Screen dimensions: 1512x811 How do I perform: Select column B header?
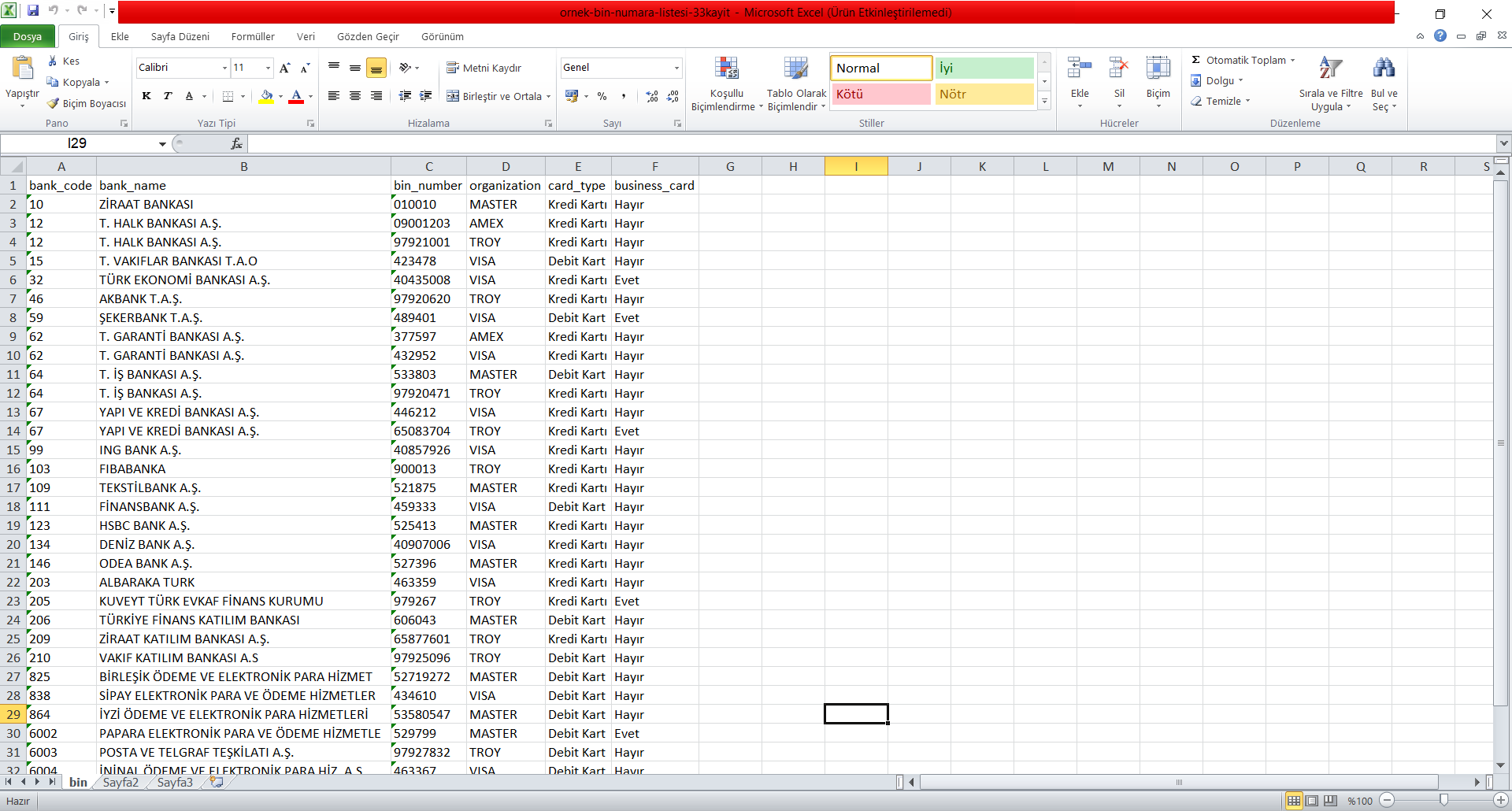(x=243, y=166)
